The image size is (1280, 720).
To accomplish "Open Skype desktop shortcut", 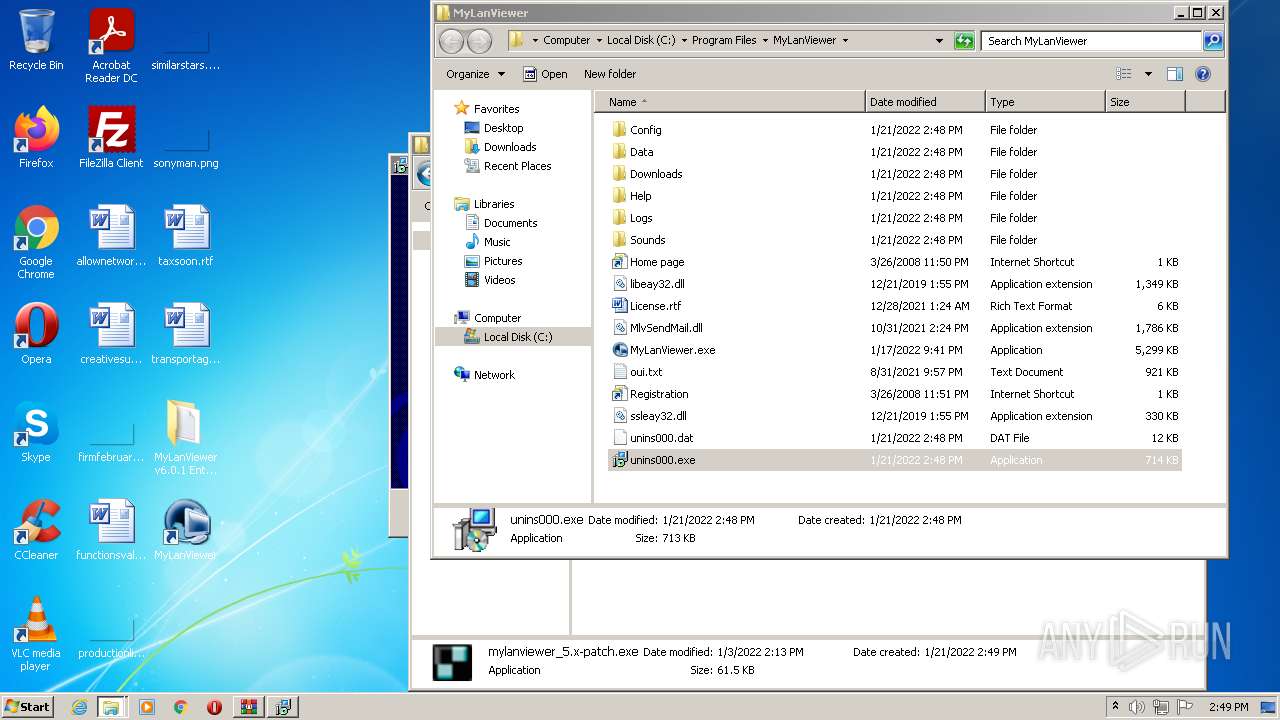I will [36, 432].
